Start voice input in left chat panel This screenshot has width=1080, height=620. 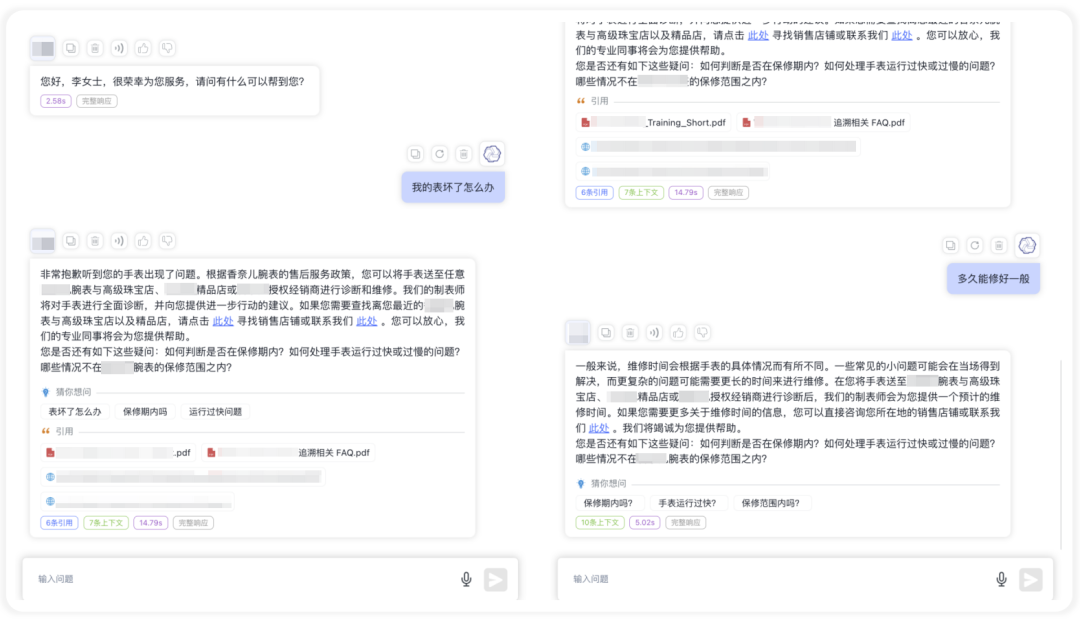tap(466, 579)
